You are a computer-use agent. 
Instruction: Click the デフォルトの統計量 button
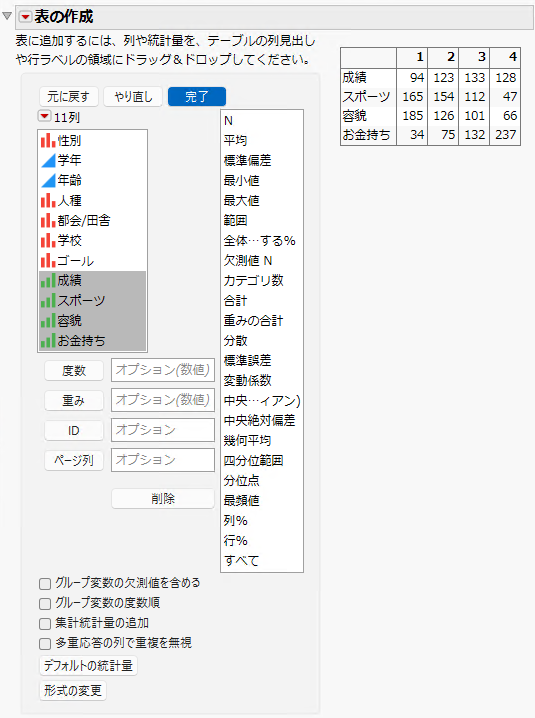point(88,665)
